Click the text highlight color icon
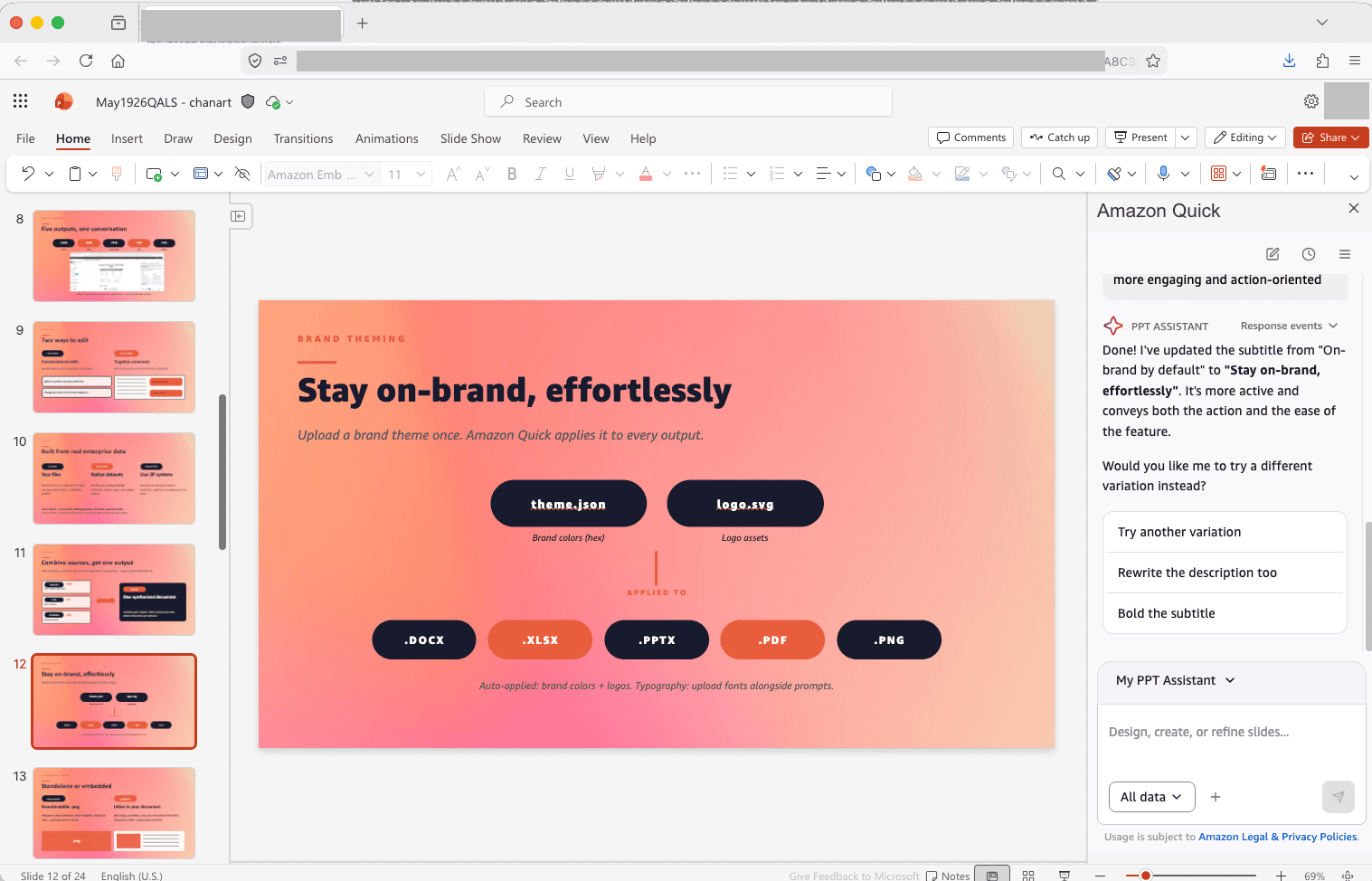Viewport: 1372px width, 881px height. coord(598,174)
